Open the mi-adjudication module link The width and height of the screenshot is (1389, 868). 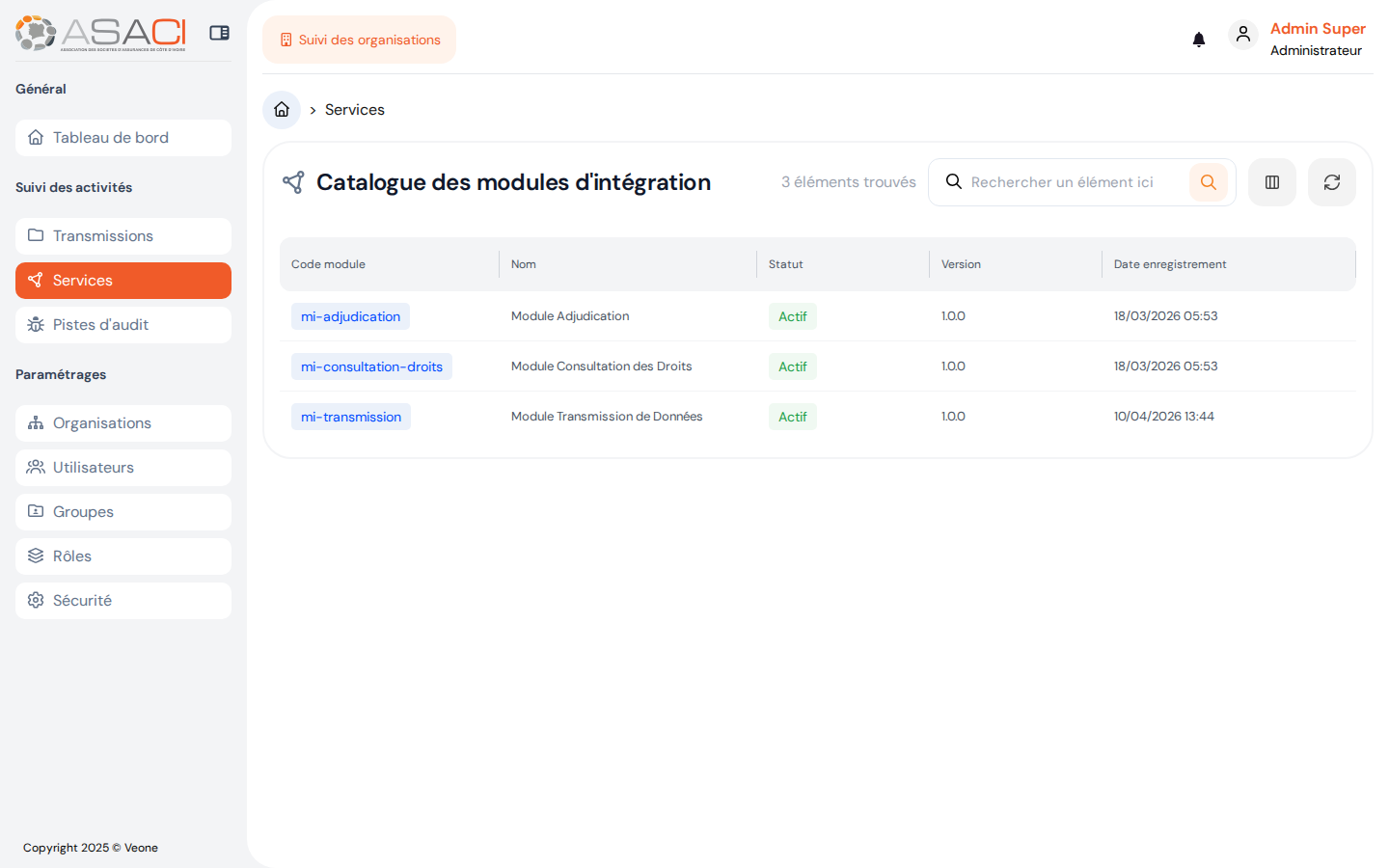click(x=350, y=315)
